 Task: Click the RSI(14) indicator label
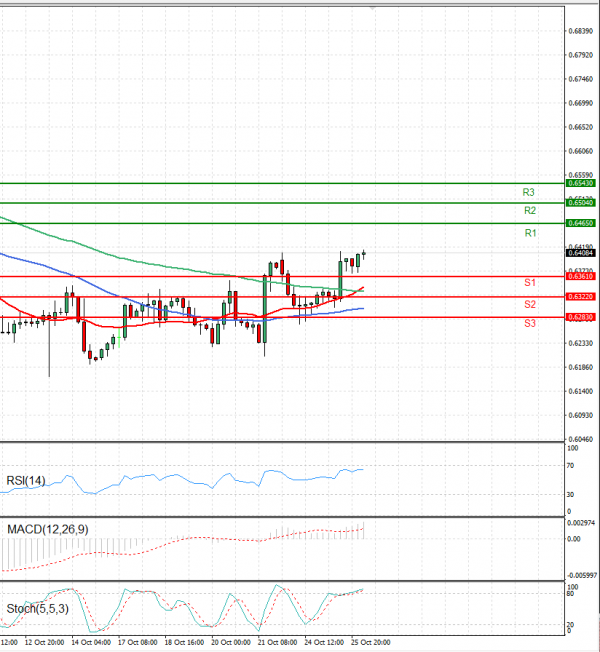point(27,480)
